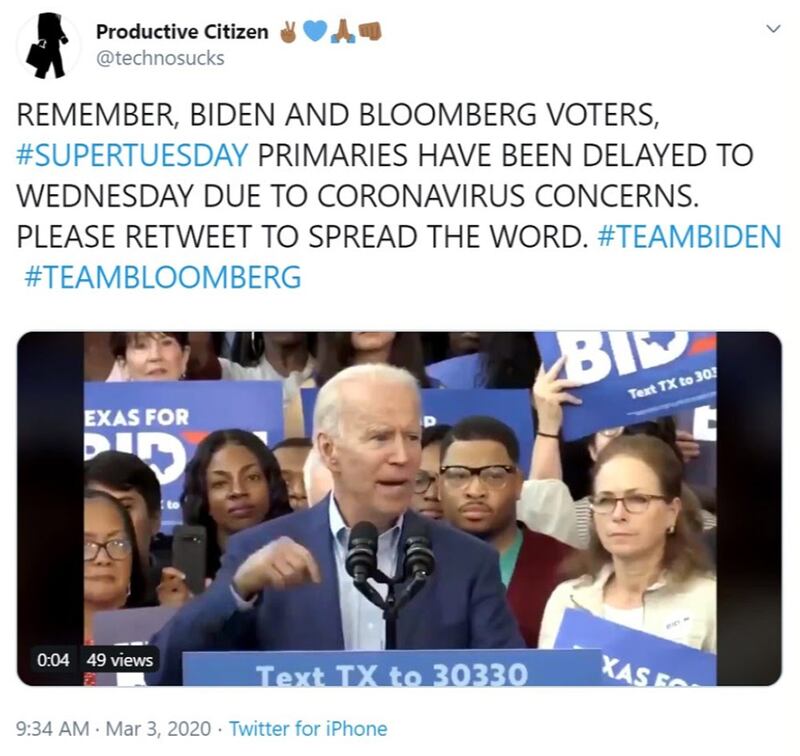Open the tweet options chevron menu

[773, 29]
